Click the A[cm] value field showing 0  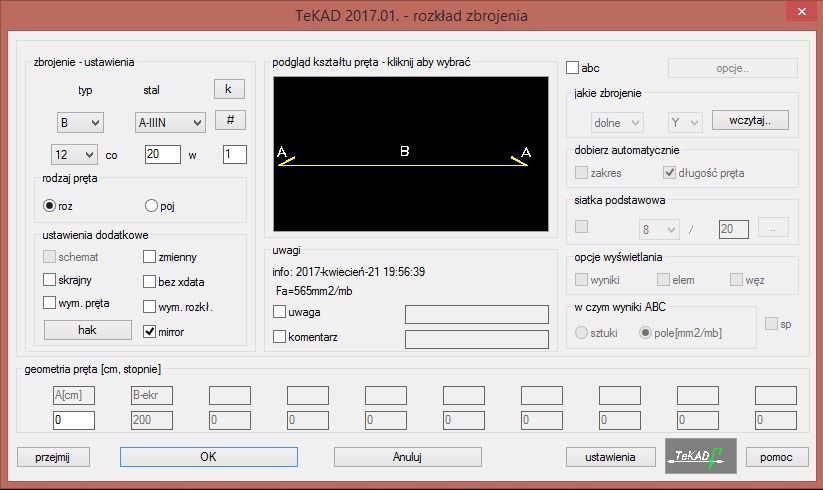(x=74, y=420)
